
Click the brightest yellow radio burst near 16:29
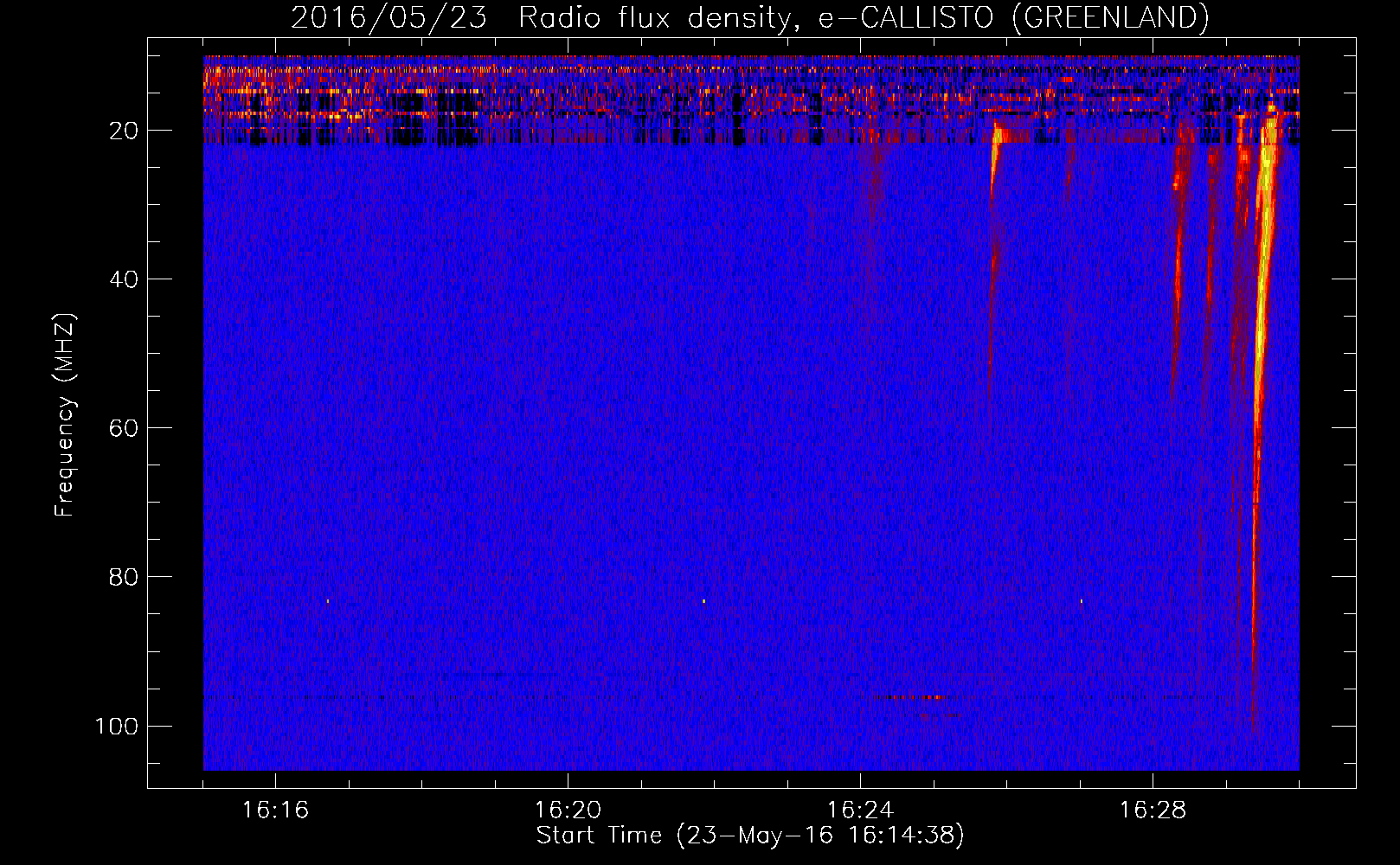click(1264, 259)
